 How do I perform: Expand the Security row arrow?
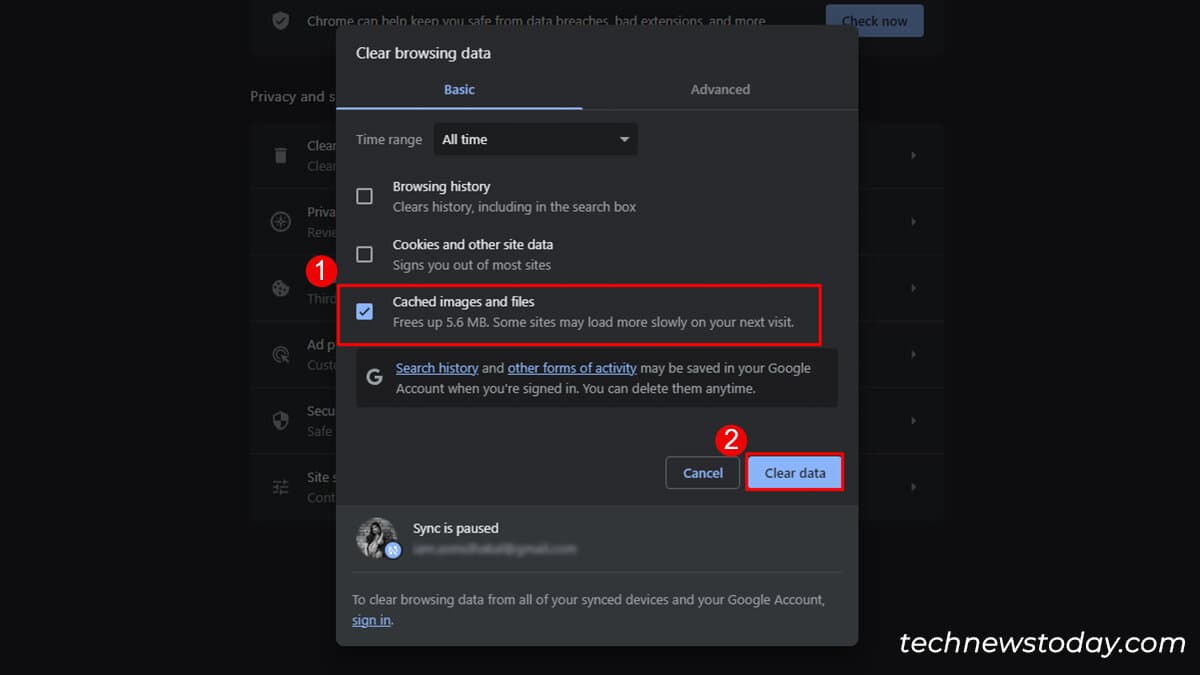tap(913, 420)
